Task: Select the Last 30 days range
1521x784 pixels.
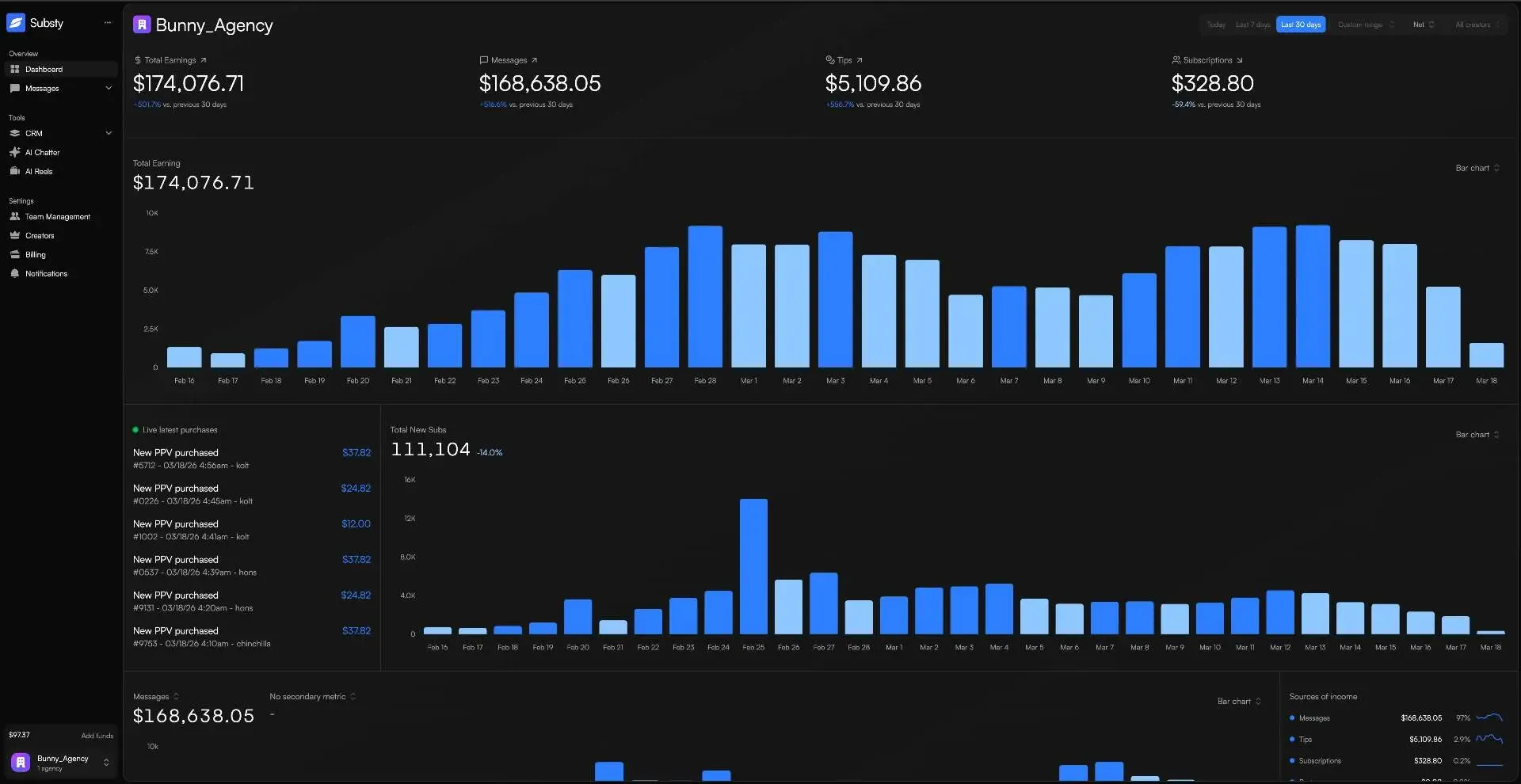Action: (1301, 25)
